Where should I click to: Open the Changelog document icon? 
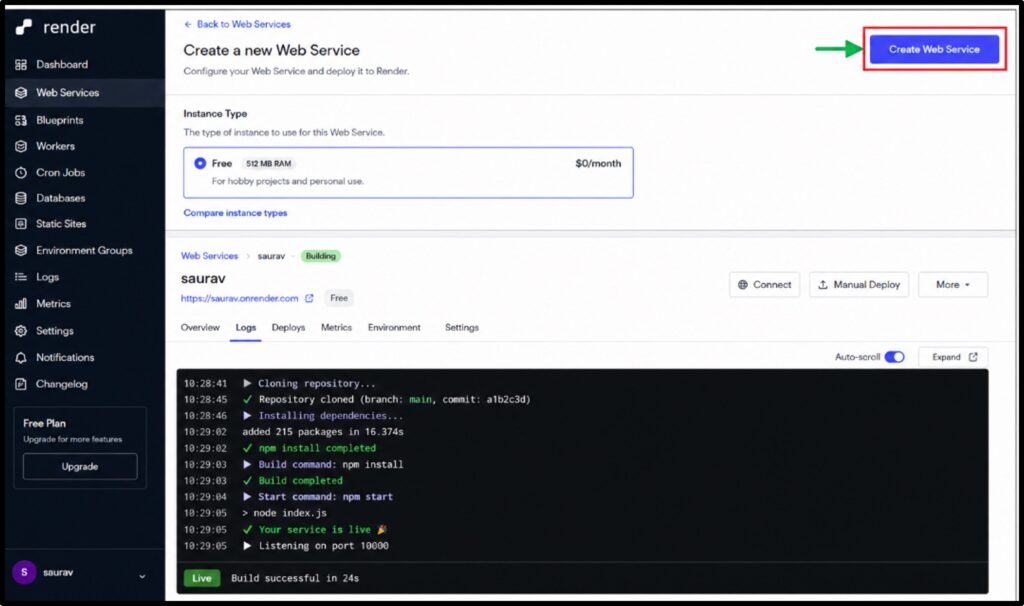[x=21, y=384]
